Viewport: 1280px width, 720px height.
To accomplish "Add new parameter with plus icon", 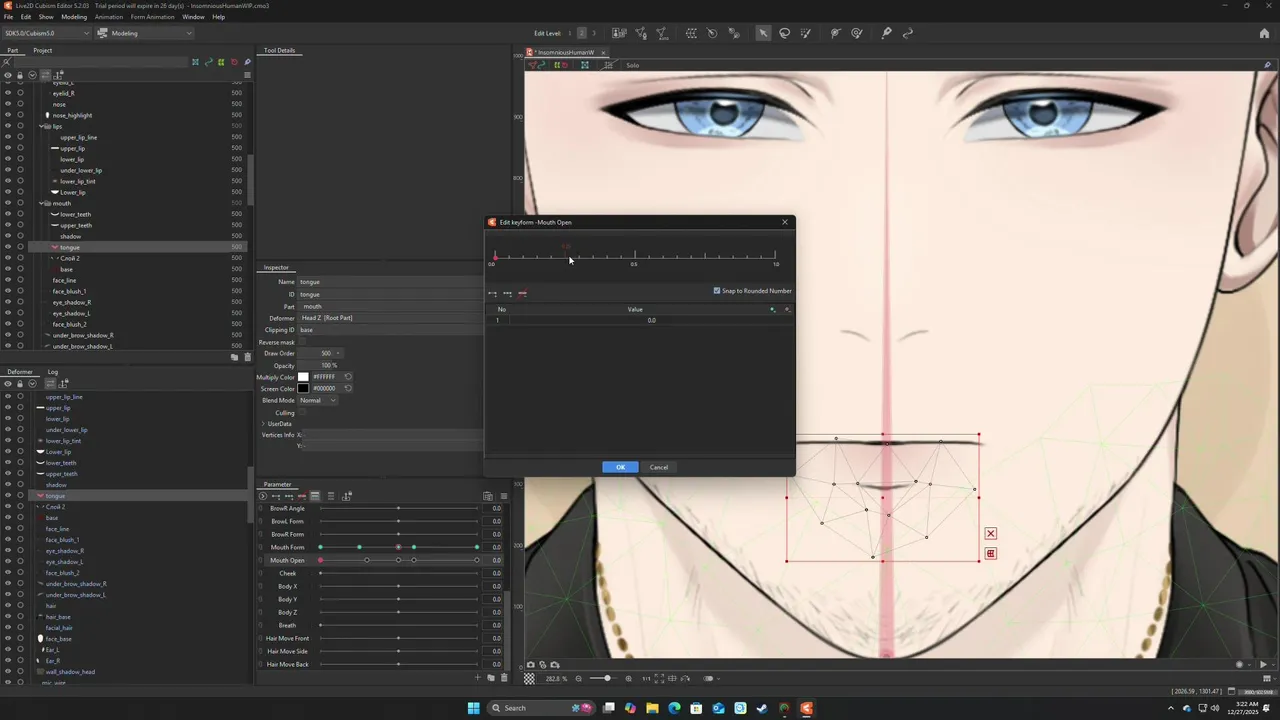I will click(x=478, y=678).
